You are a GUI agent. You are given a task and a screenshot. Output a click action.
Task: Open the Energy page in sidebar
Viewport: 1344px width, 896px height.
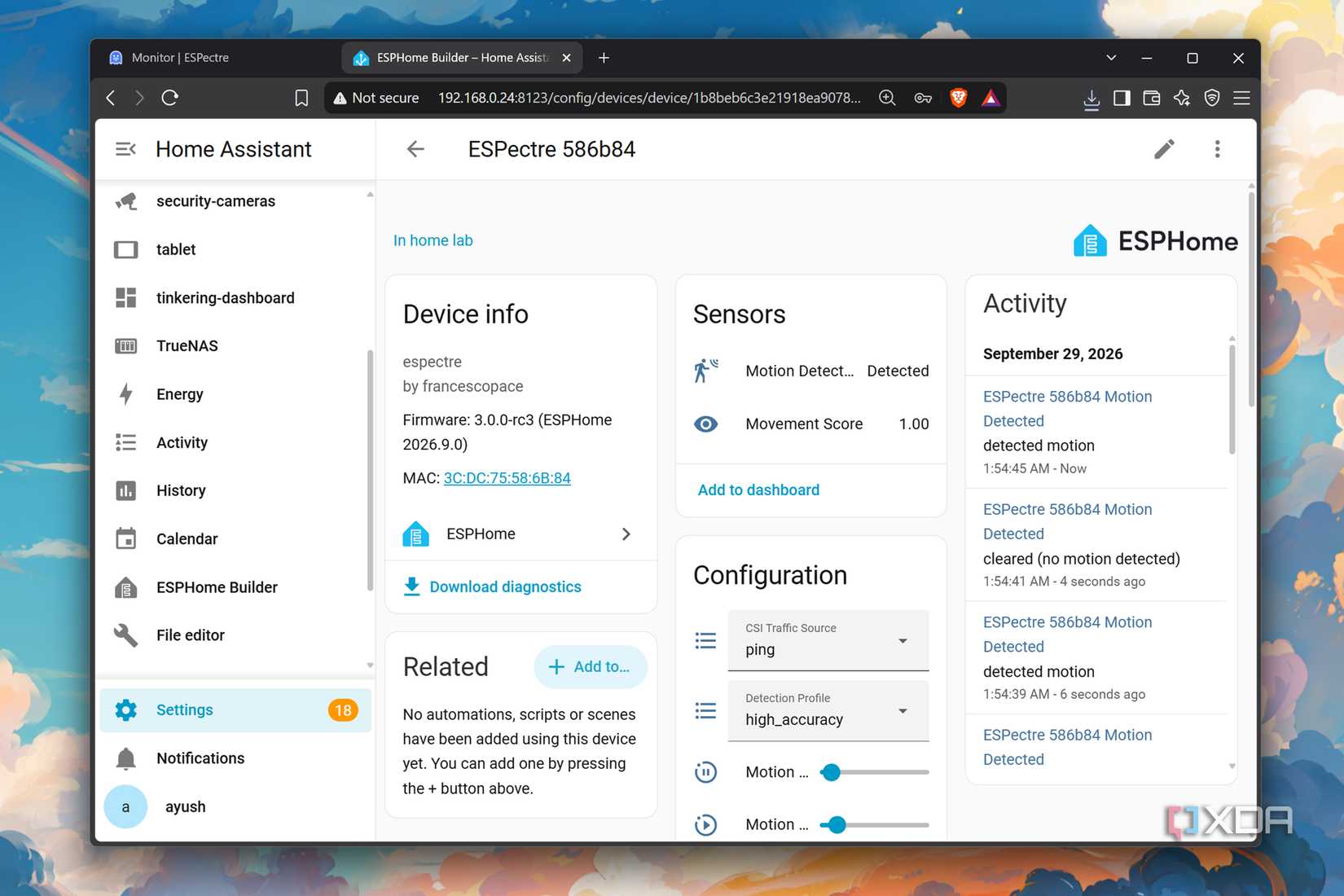pyautogui.click(x=236, y=394)
